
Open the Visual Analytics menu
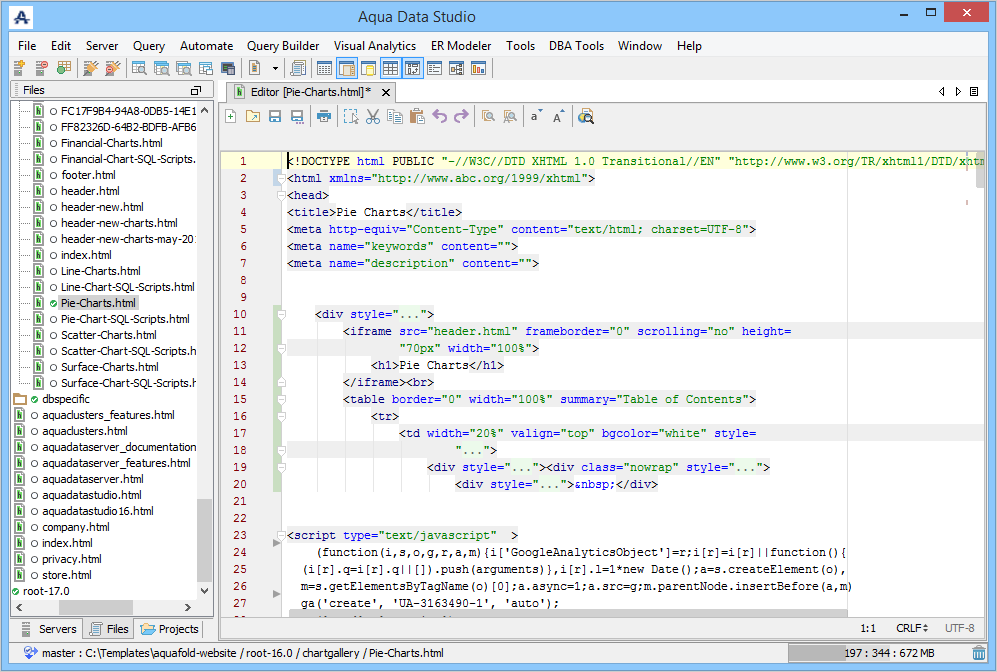point(374,46)
